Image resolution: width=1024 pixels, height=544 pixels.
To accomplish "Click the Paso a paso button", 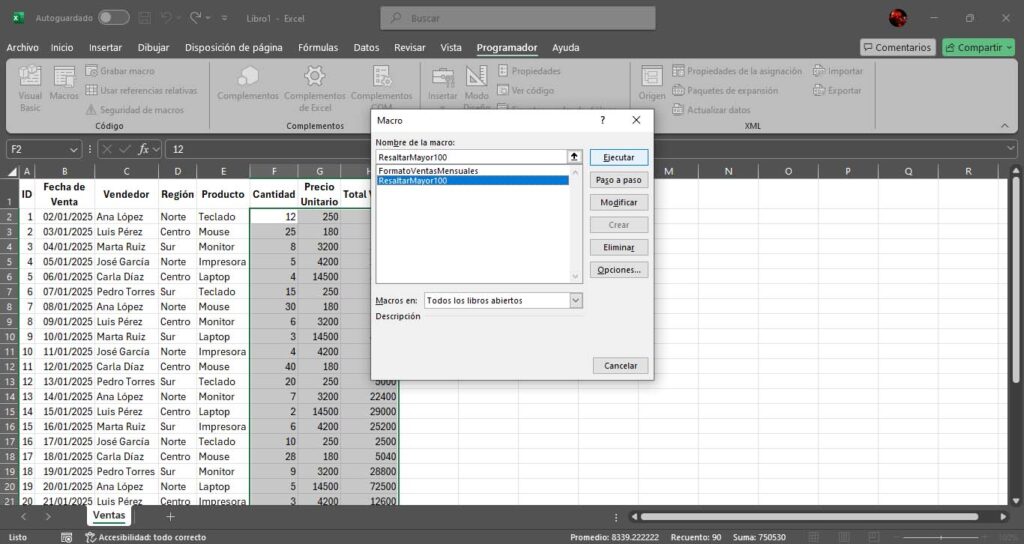I will pos(618,180).
